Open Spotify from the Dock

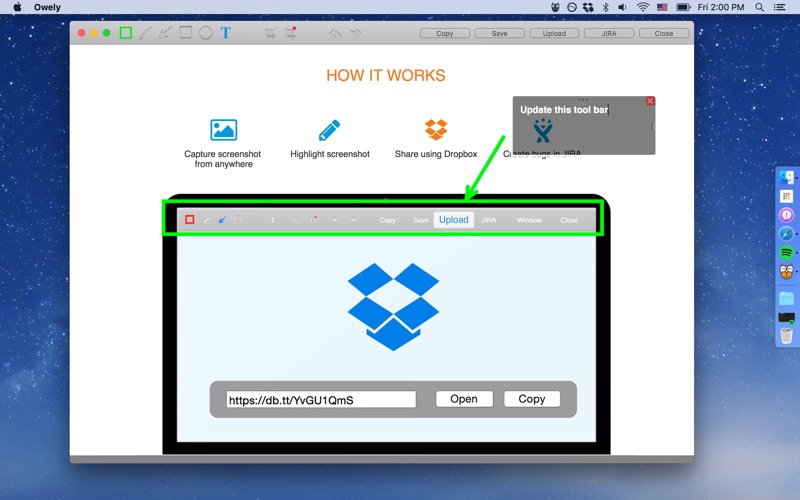tap(786, 252)
